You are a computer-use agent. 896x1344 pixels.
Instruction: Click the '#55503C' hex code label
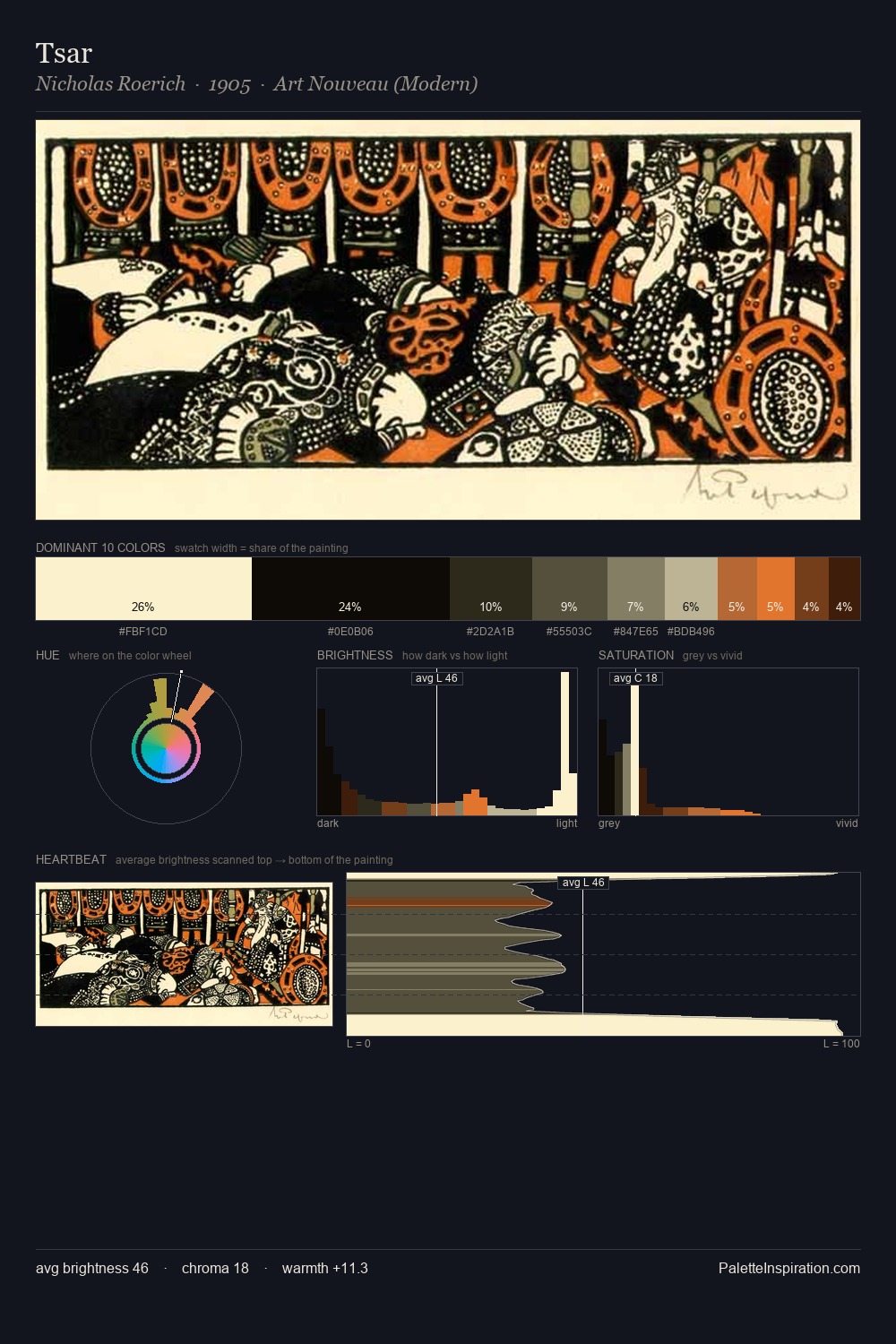(x=569, y=631)
